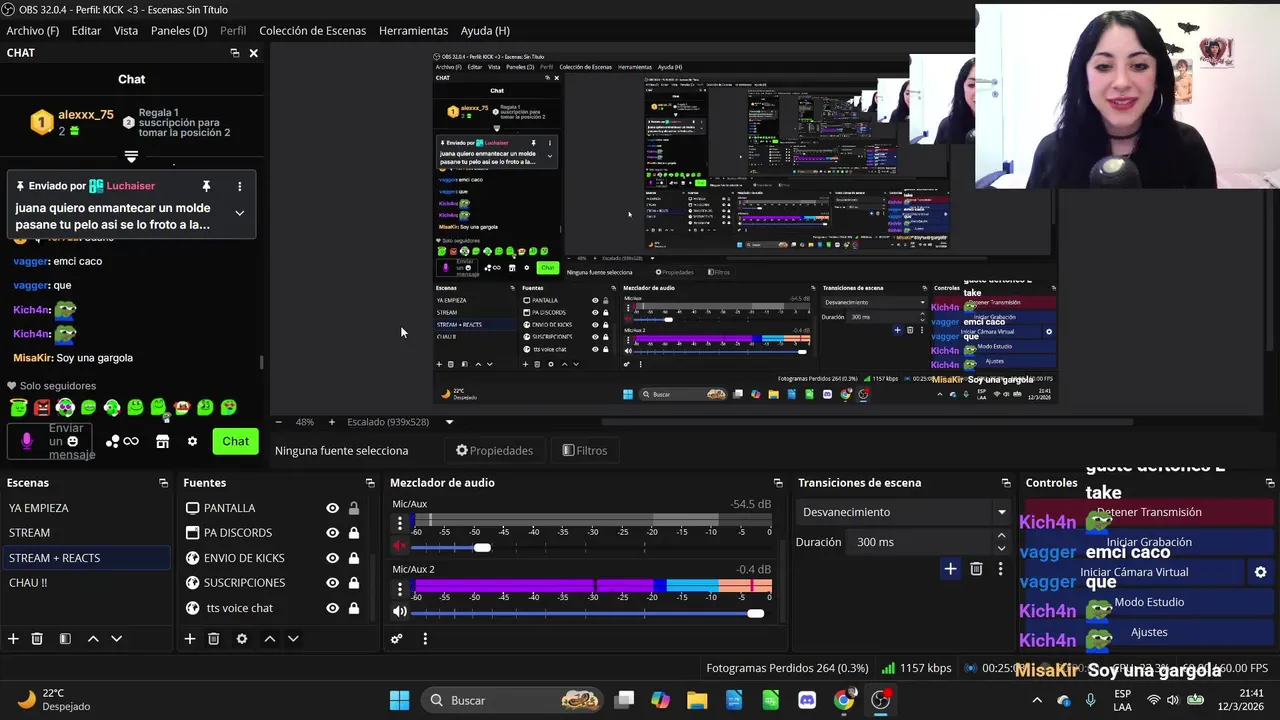The height and width of the screenshot is (720, 1280).
Task: Move source up in Fuentes toolbar
Action: (x=269, y=638)
